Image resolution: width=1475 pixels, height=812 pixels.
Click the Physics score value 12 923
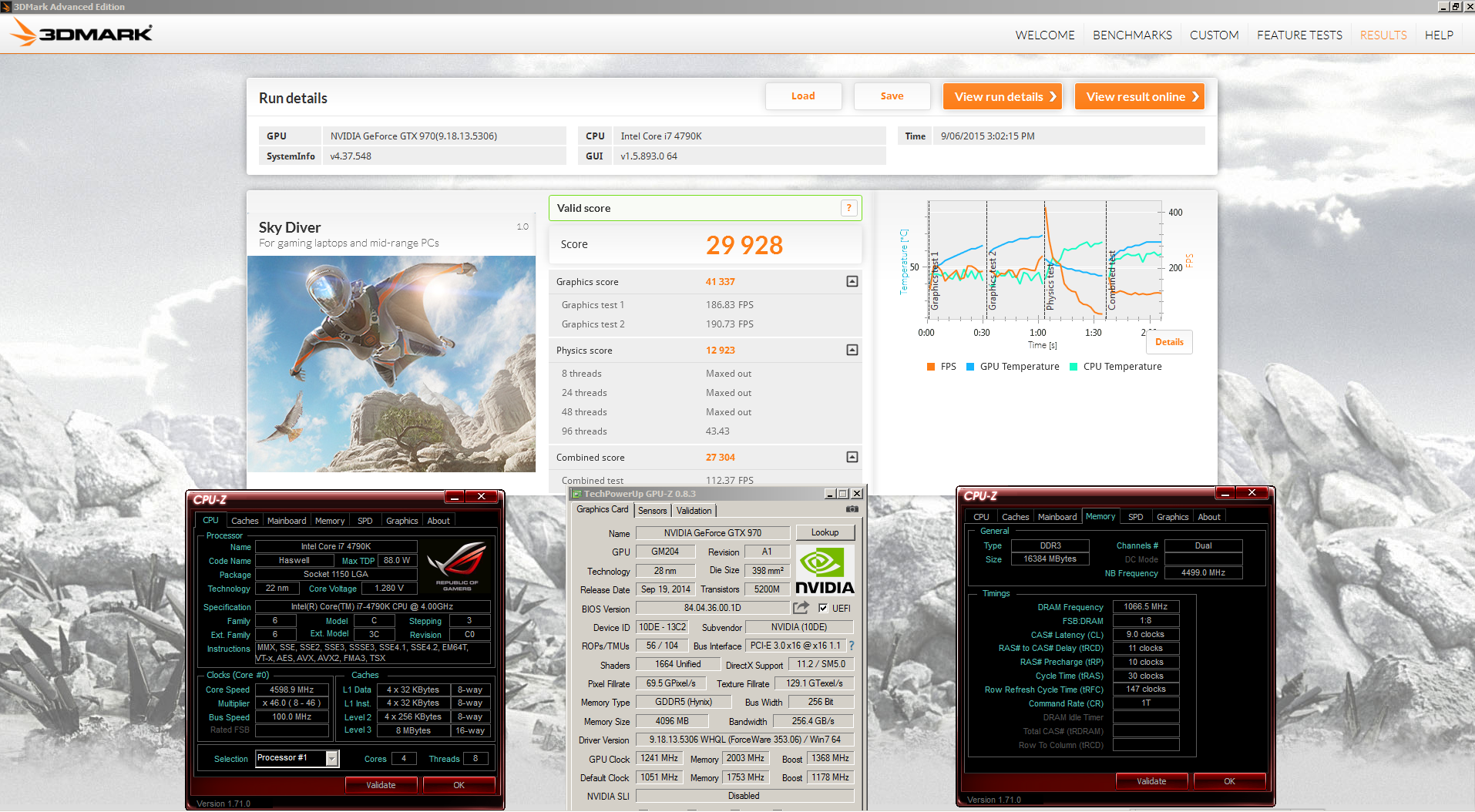click(x=720, y=351)
